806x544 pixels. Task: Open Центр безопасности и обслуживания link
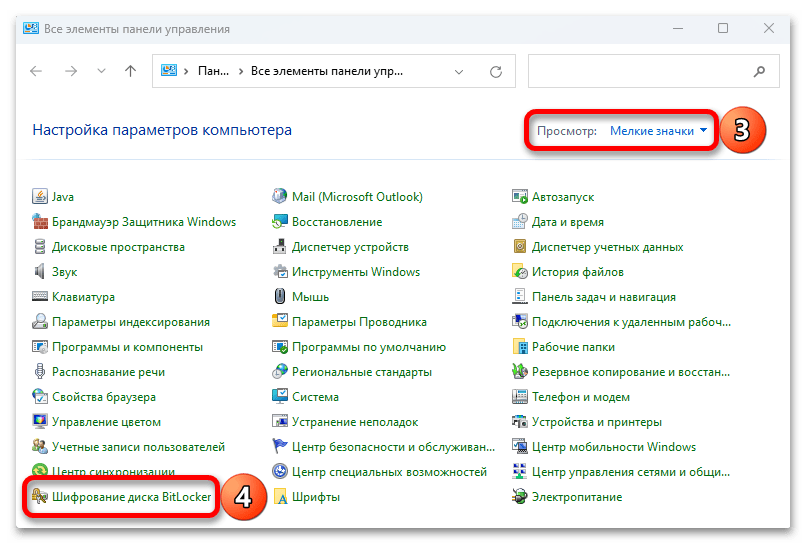[x=393, y=447]
